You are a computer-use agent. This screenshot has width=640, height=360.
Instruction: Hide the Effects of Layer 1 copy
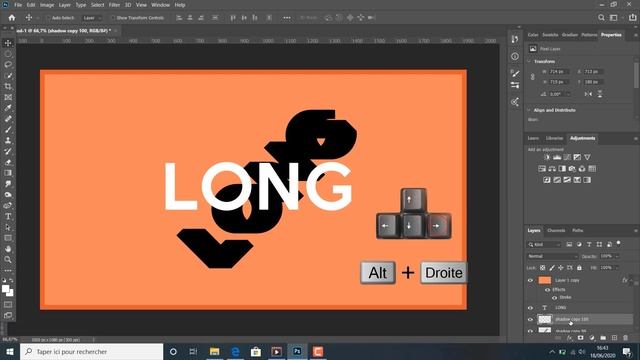coord(547,290)
